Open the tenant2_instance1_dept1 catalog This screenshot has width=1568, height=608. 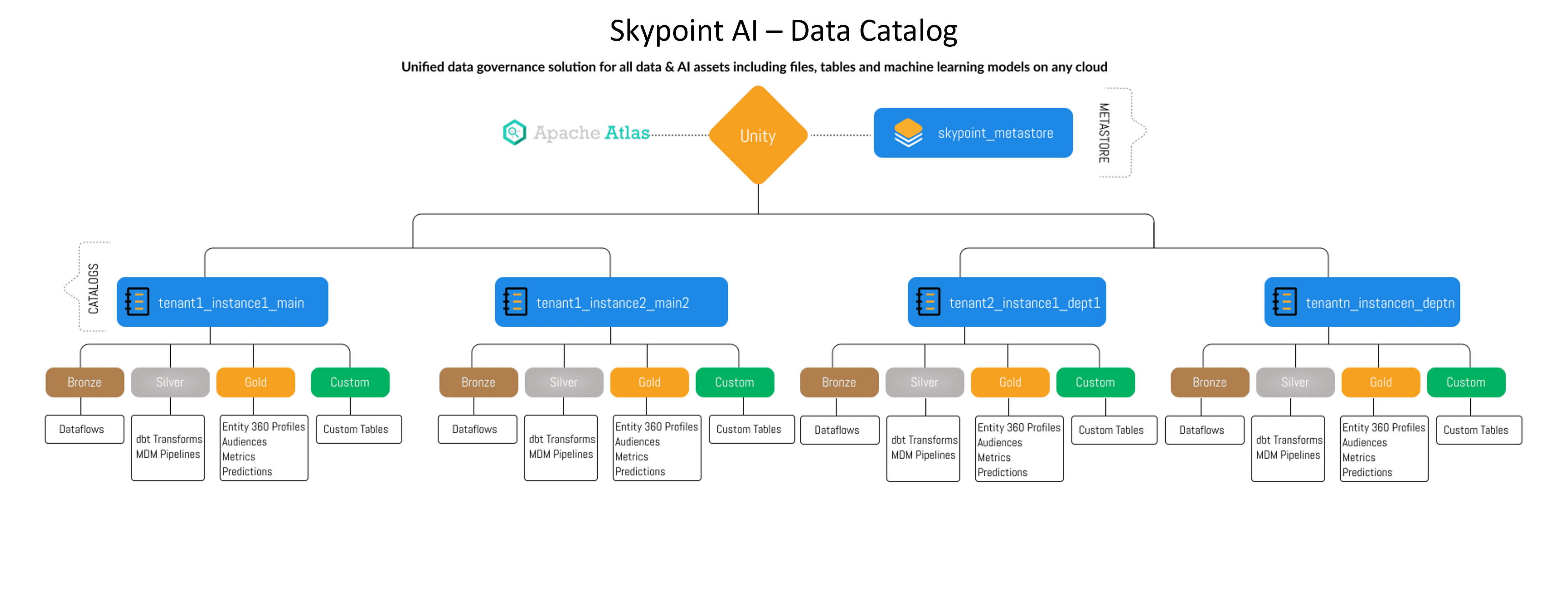(1006, 302)
